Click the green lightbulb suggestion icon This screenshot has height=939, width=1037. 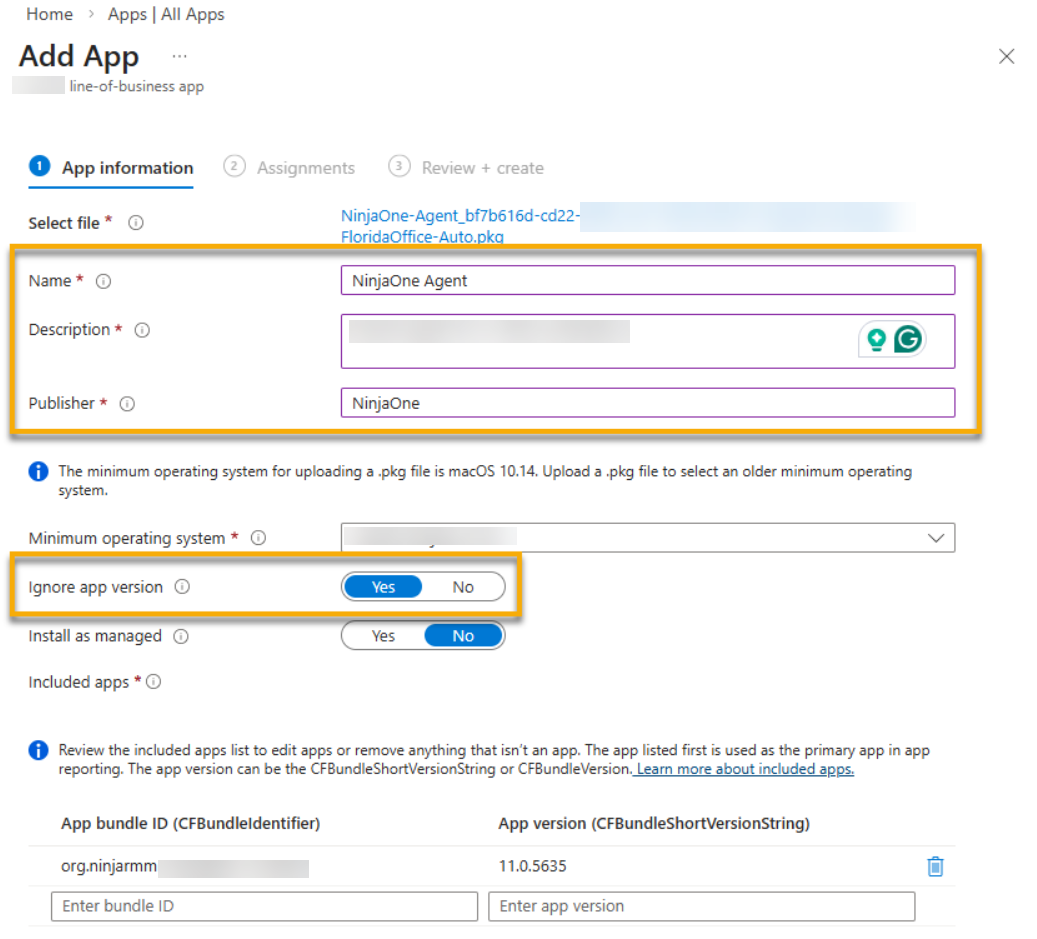876,339
